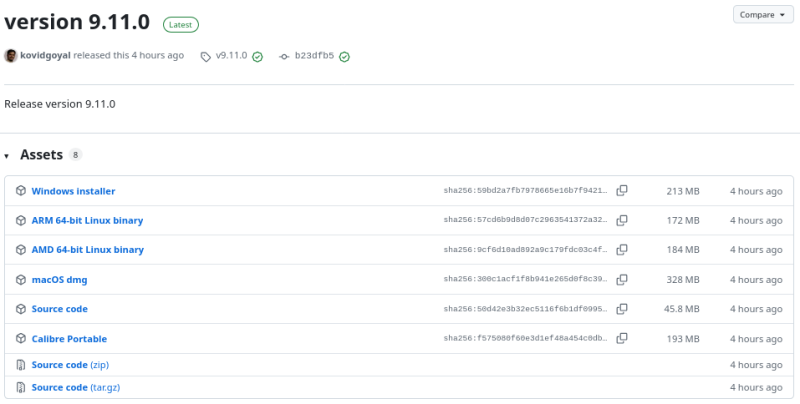Open commit b23dfb5
Image resolution: width=800 pixels, height=404 pixels.
point(314,56)
